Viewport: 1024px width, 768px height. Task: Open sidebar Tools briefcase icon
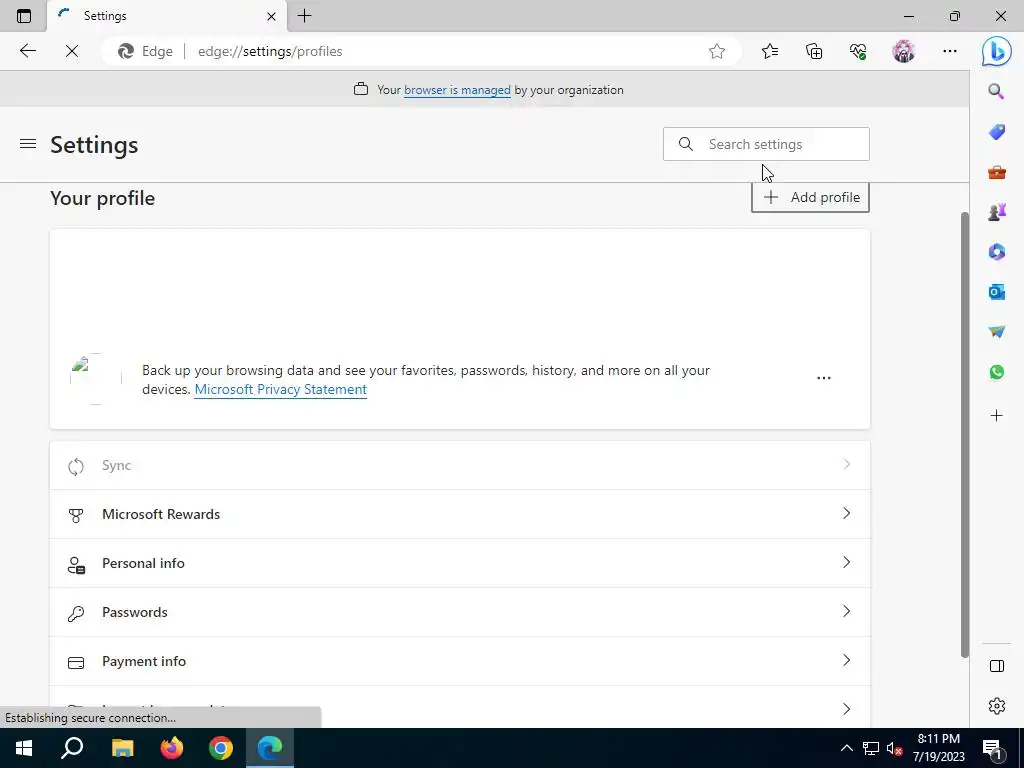coord(997,172)
